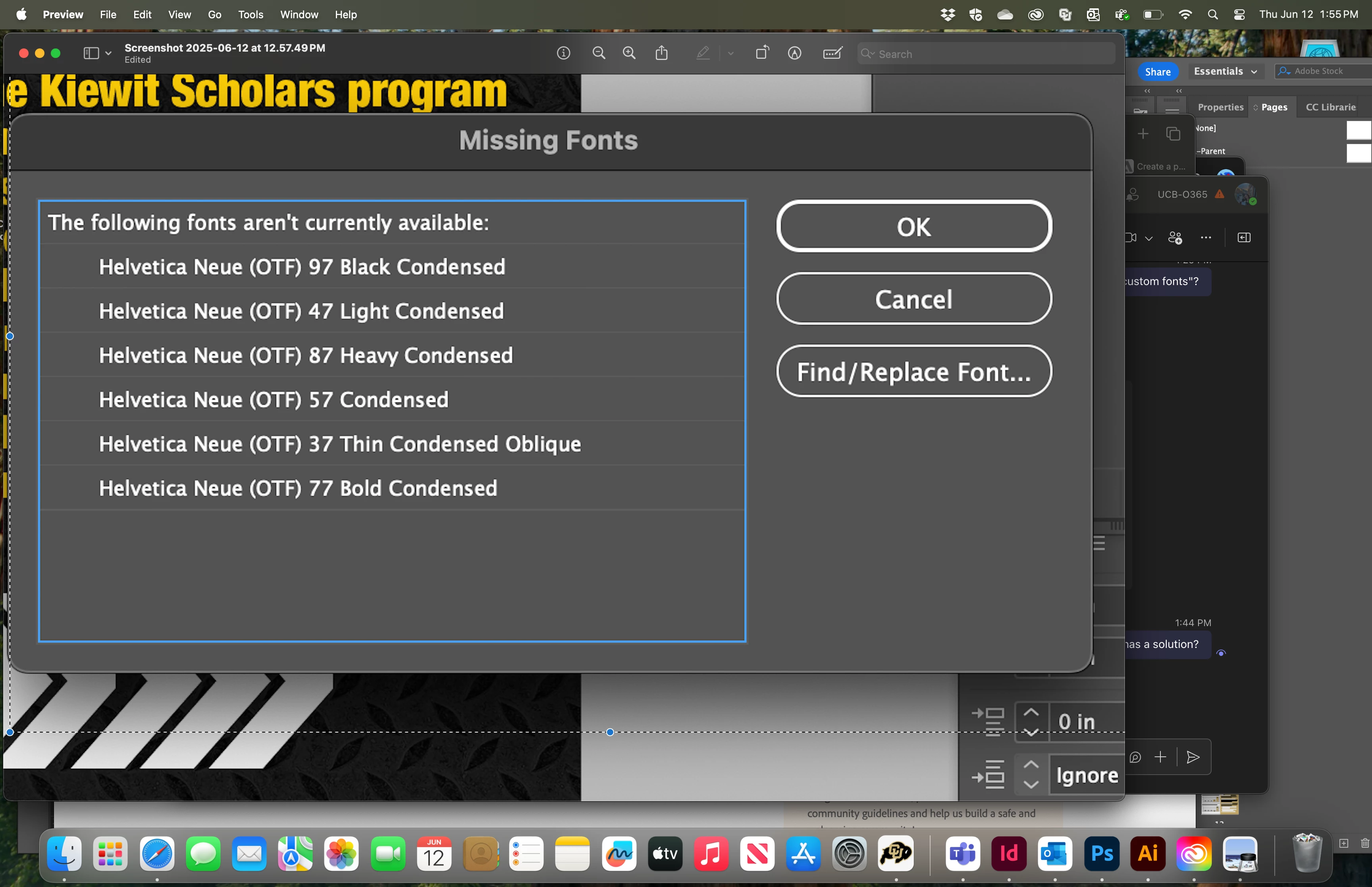This screenshot has height=887, width=1372.
Task: Click the Preview Search field
Action: (986, 54)
